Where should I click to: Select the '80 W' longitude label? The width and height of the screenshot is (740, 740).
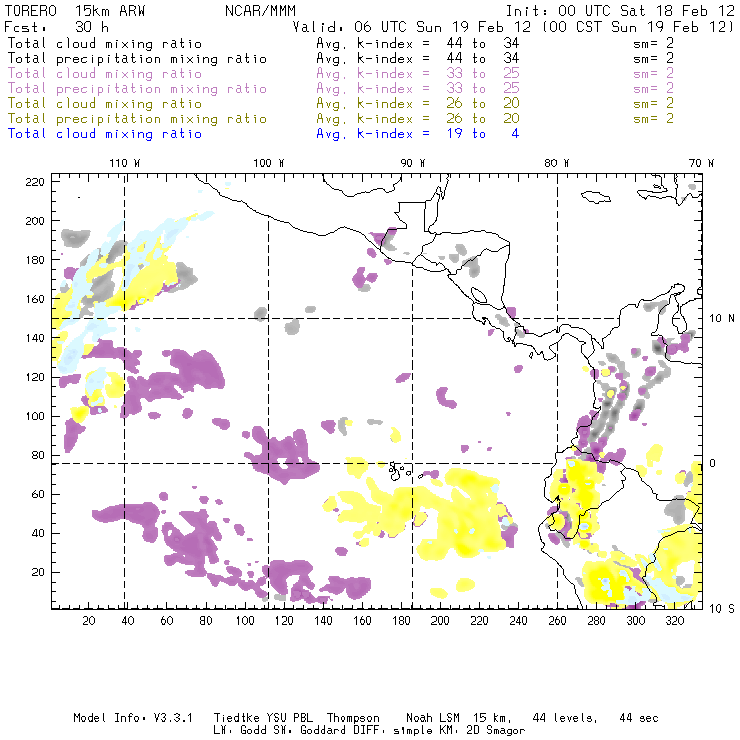pos(556,163)
